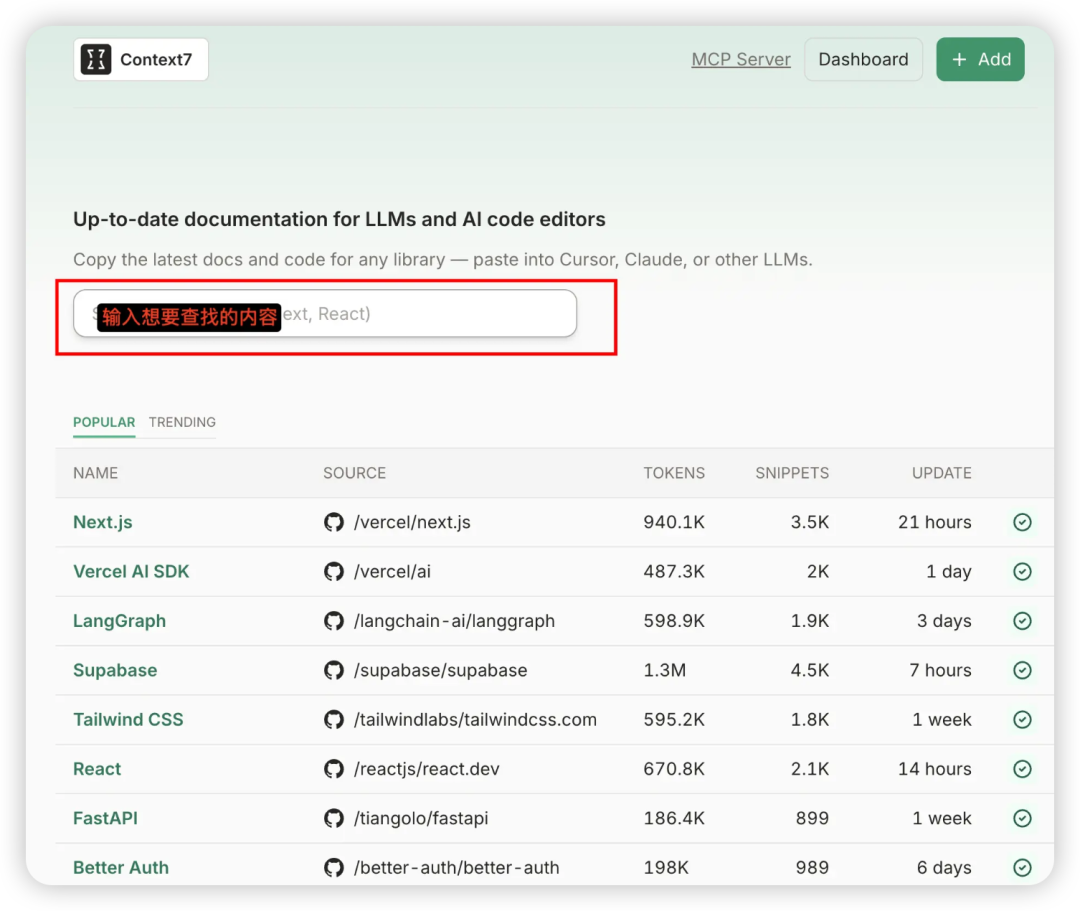Click the SNIPPETS column header
This screenshot has height=911, width=1080.
(792, 473)
